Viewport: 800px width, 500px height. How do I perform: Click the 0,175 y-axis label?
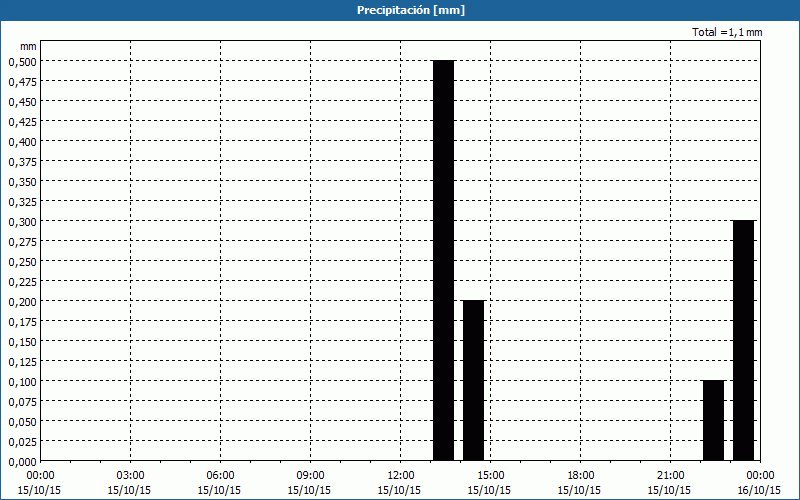click(22, 321)
